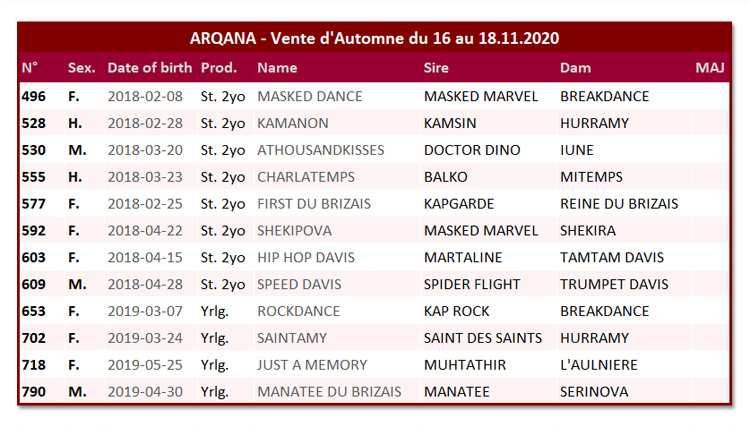Click the ATHOUSANDKISSES name entry

click(x=320, y=150)
